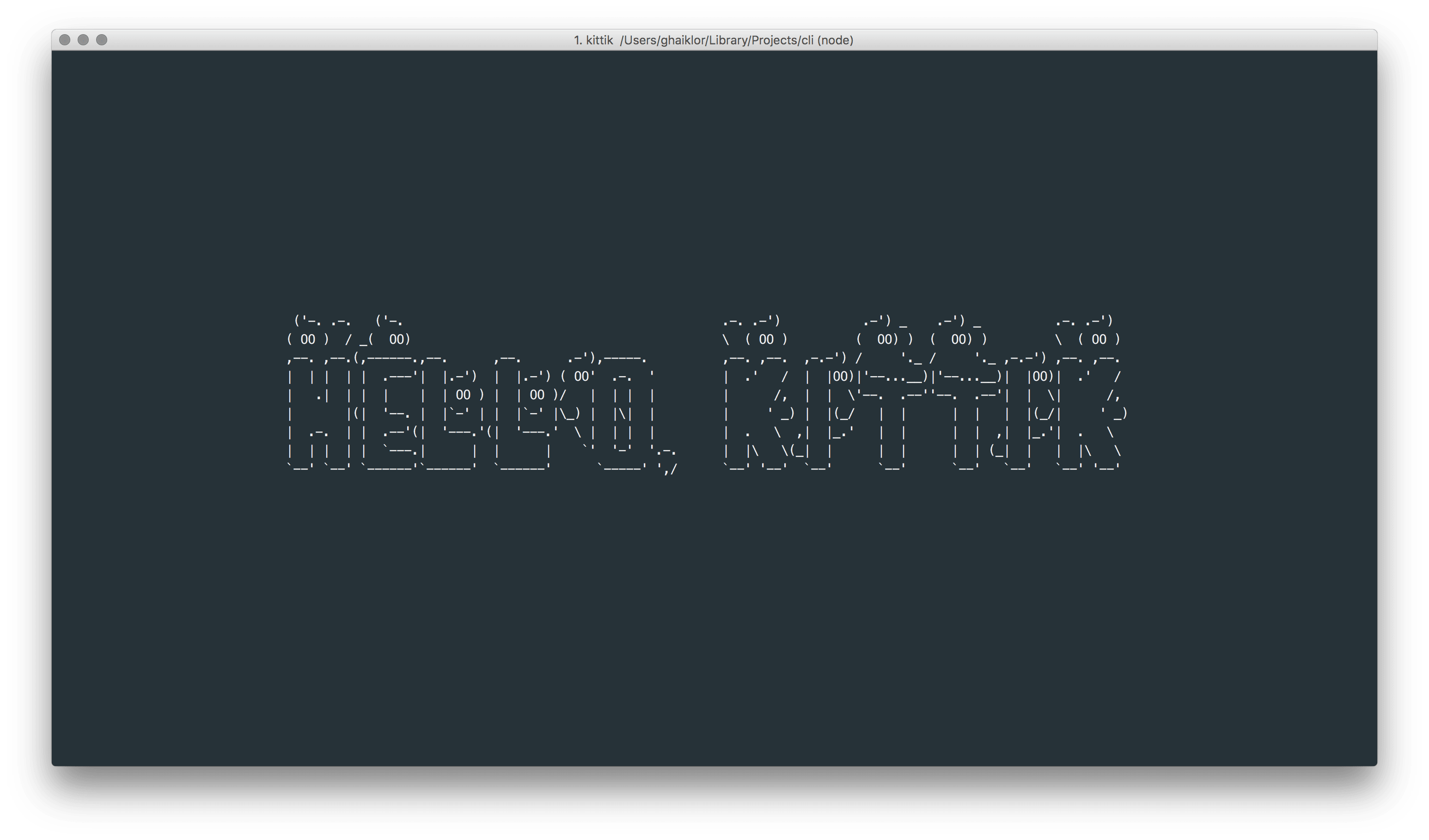1429x840 pixels.
Task: Click the close window button
Action: click(65, 40)
